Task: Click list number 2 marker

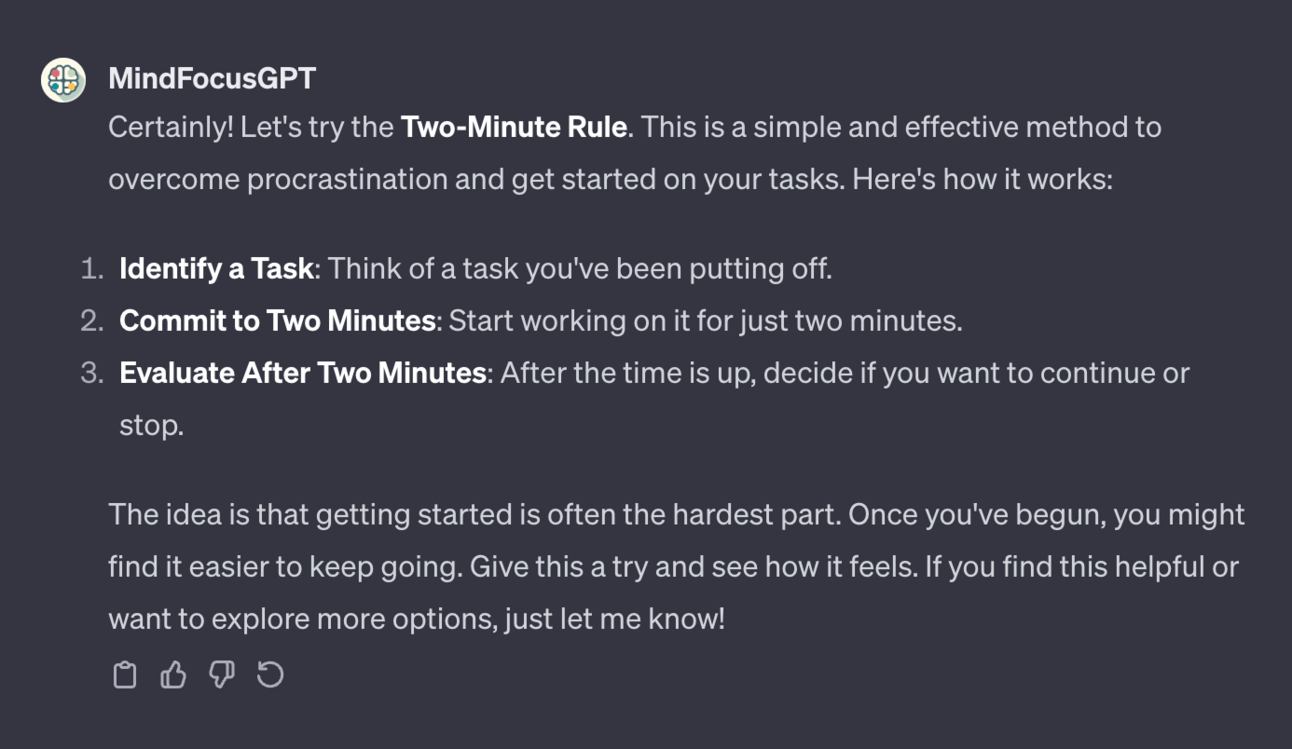Action: [92, 321]
